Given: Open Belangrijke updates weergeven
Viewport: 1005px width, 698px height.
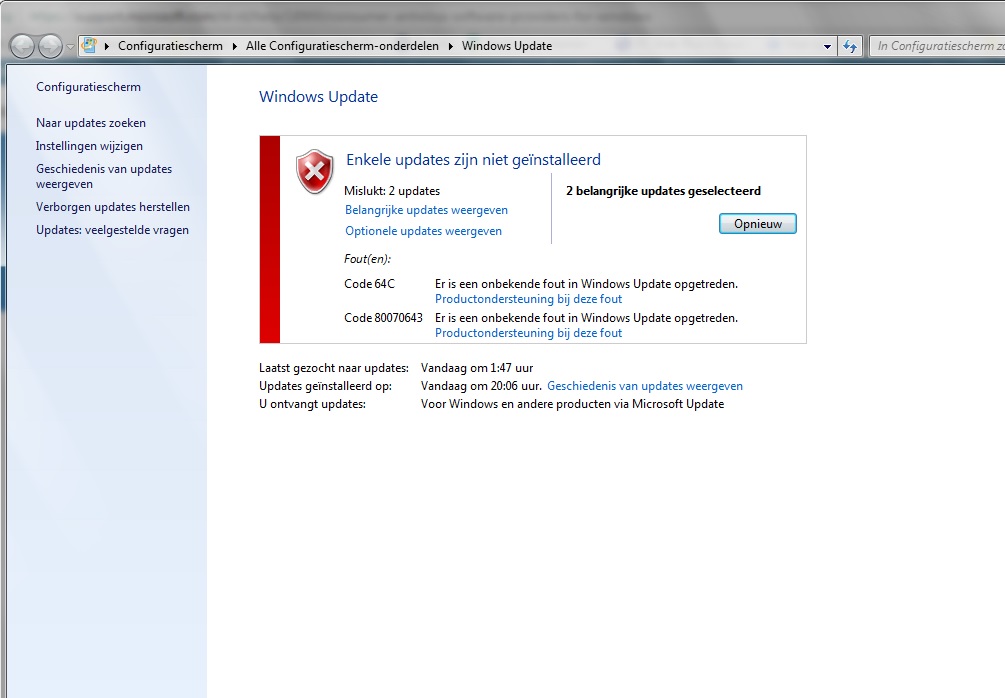Looking at the screenshot, I should click(x=426, y=210).
